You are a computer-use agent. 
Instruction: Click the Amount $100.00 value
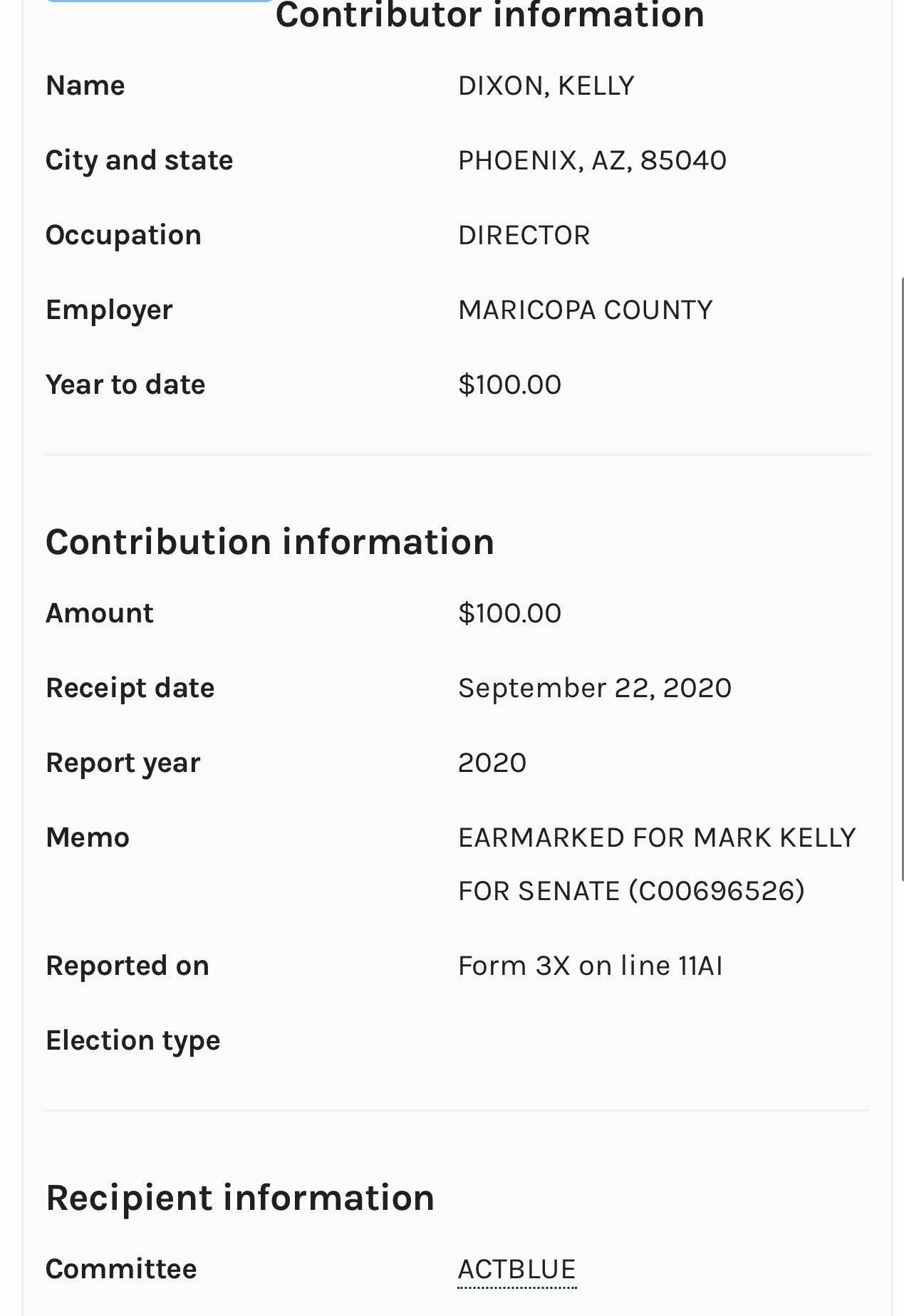tap(509, 613)
